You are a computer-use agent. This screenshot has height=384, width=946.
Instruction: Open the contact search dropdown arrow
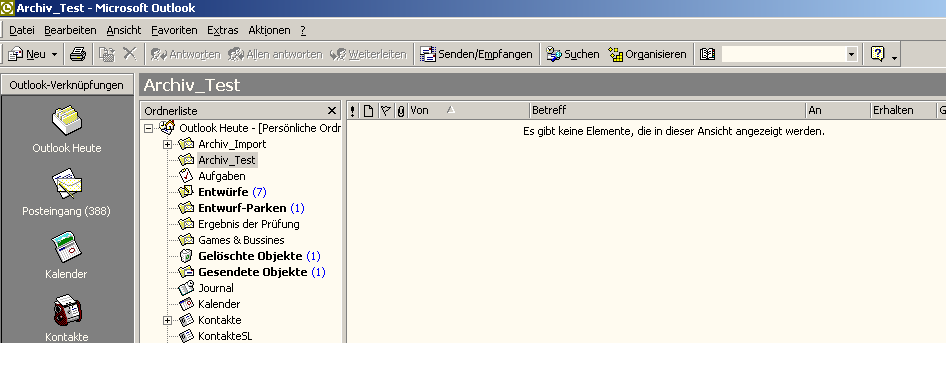click(851, 54)
